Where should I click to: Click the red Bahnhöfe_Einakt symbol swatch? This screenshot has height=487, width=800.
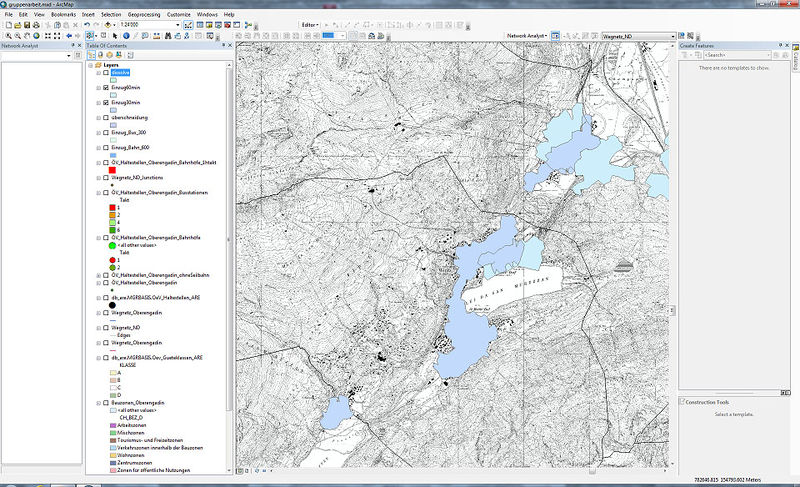(x=114, y=169)
